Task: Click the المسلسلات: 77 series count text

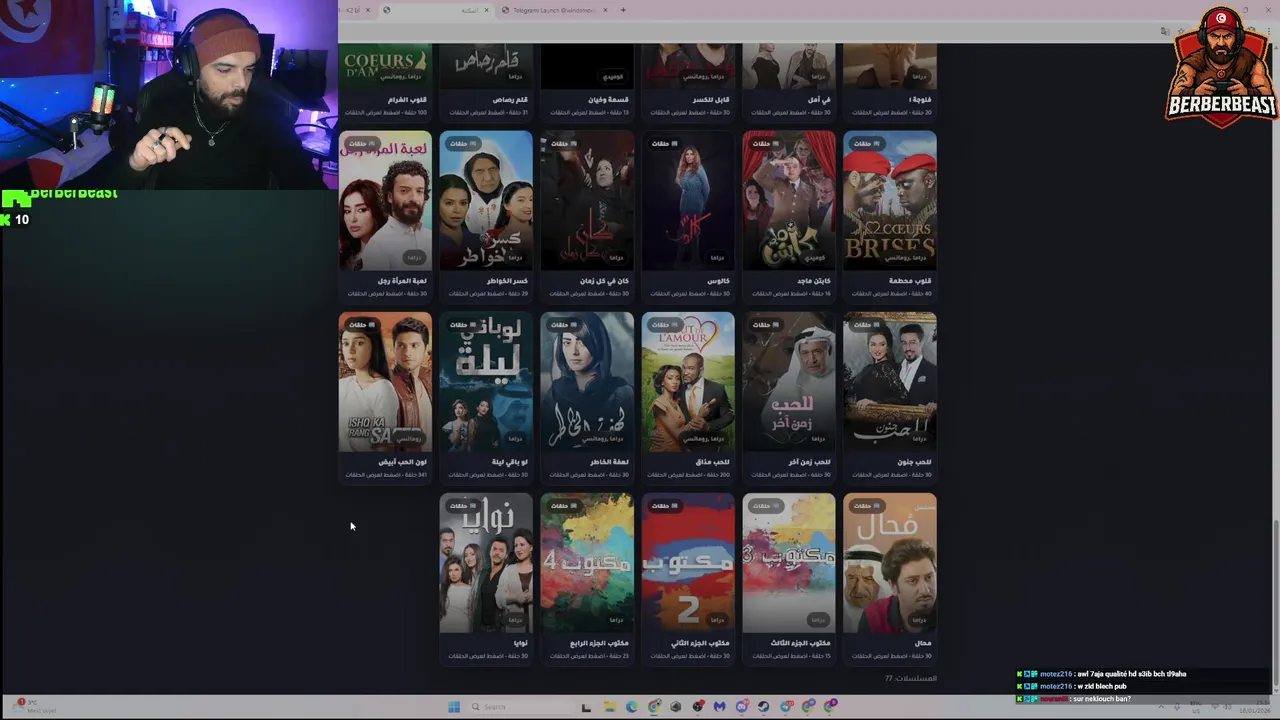Action: click(911, 678)
